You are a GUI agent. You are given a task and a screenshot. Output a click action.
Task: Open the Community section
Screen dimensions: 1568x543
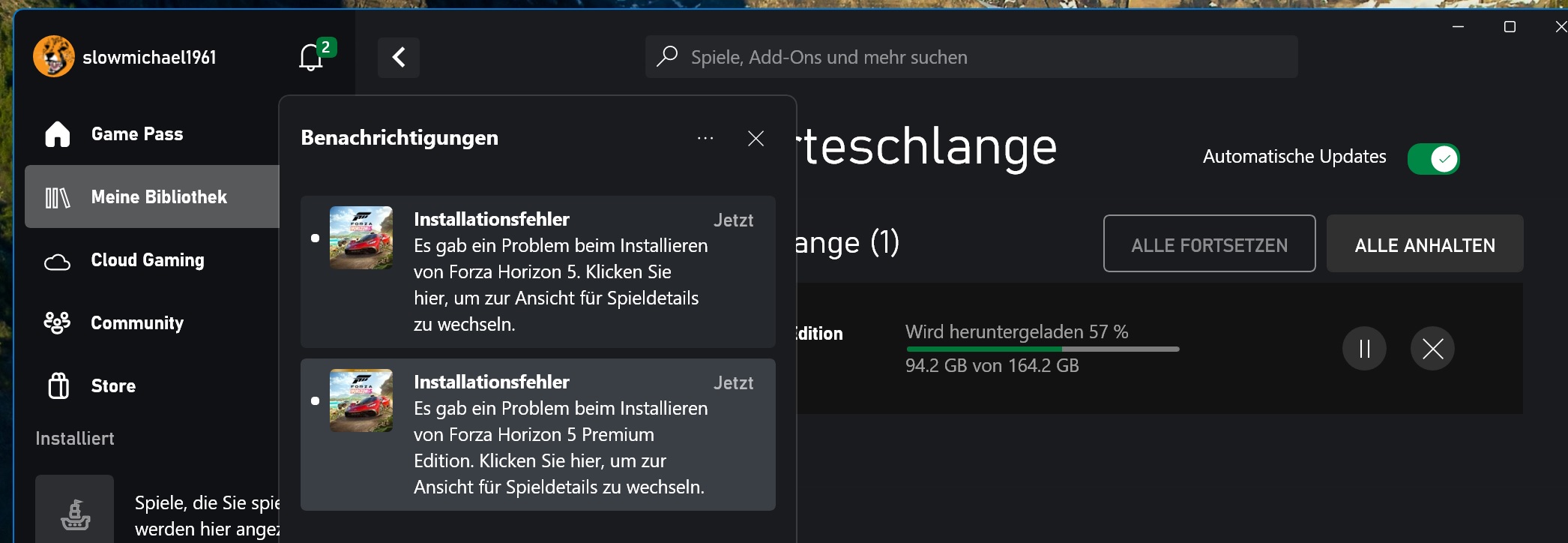click(x=137, y=322)
